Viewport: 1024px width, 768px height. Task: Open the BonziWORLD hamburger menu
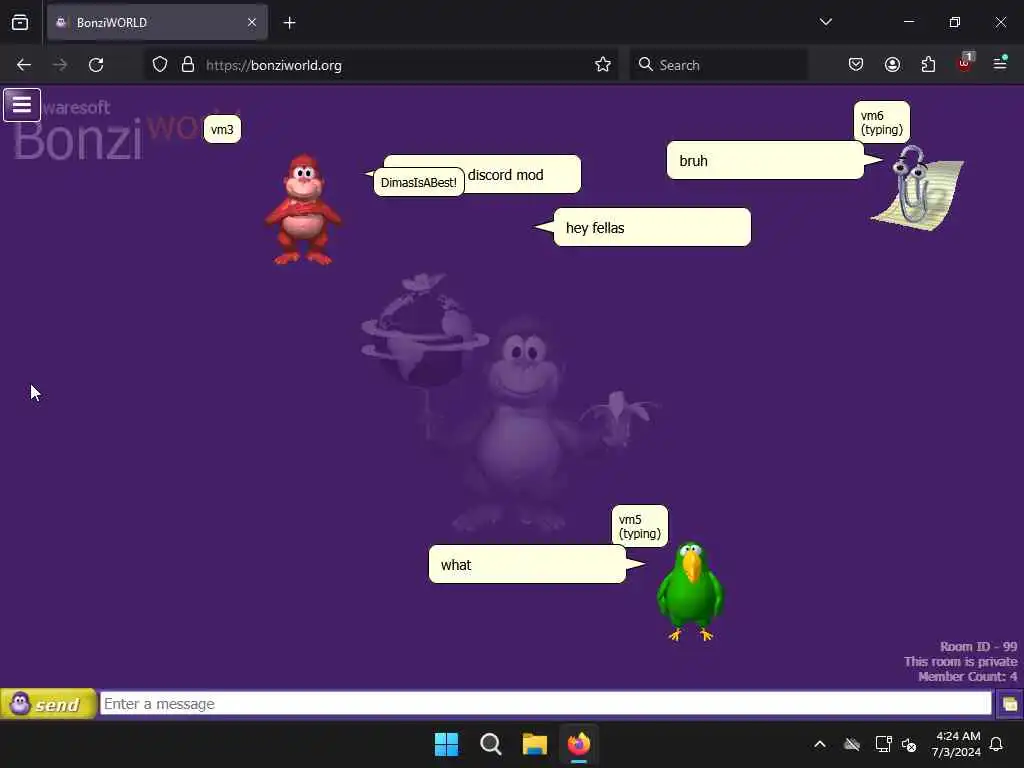(x=22, y=104)
